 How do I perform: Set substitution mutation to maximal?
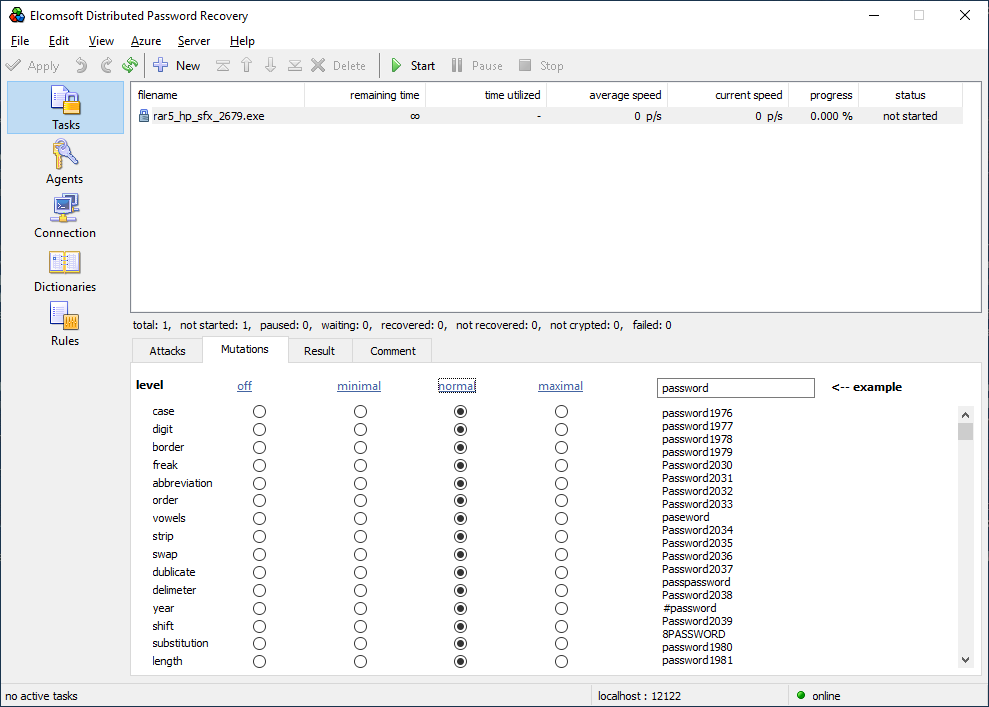coord(561,644)
